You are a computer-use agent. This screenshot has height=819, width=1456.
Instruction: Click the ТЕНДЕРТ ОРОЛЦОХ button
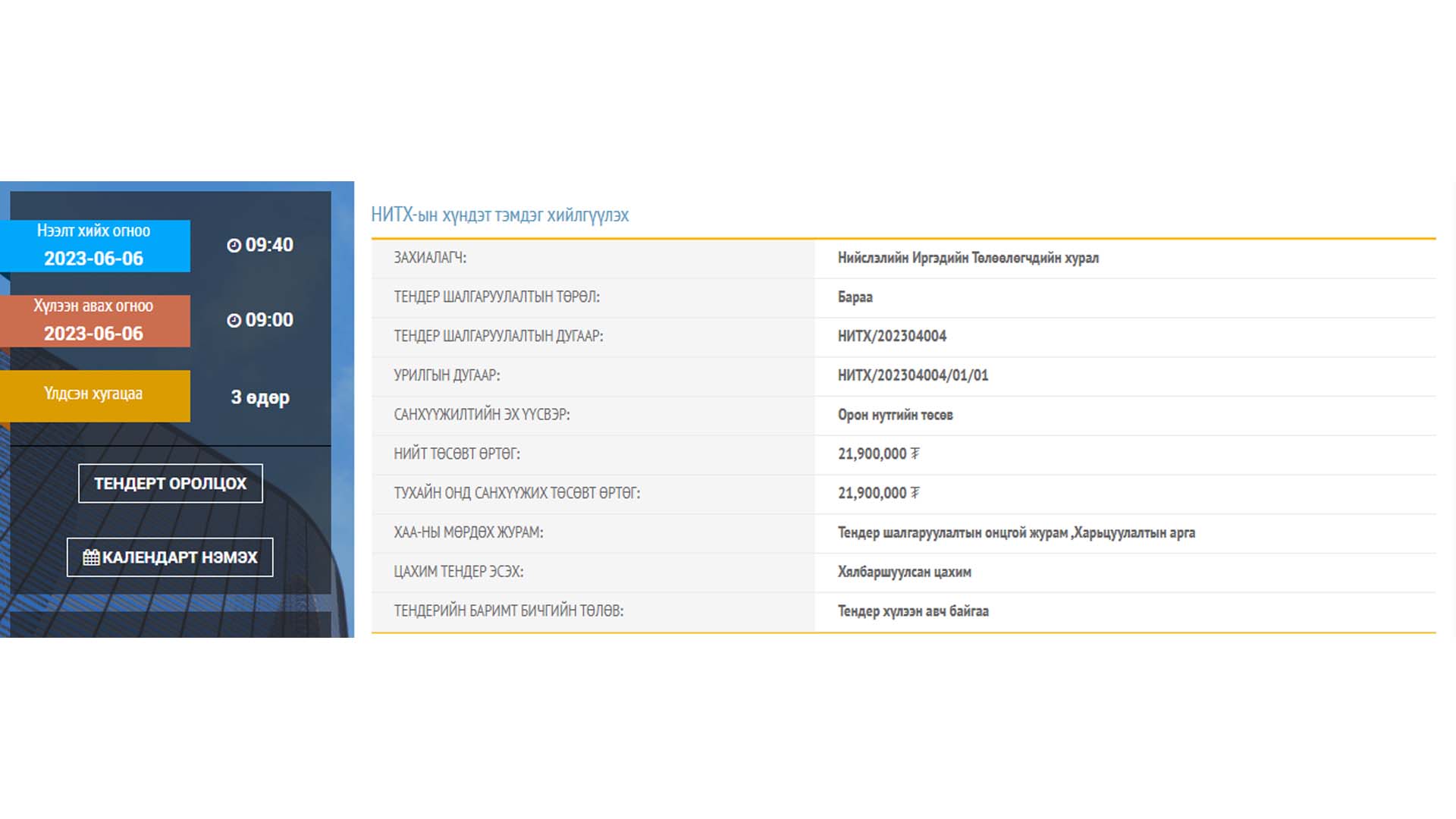pyautogui.click(x=170, y=483)
